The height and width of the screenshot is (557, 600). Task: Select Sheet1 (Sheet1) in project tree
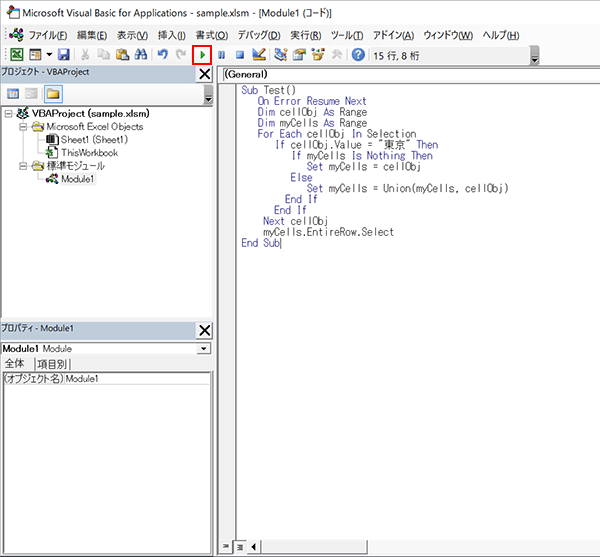click(x=94, y=140)
